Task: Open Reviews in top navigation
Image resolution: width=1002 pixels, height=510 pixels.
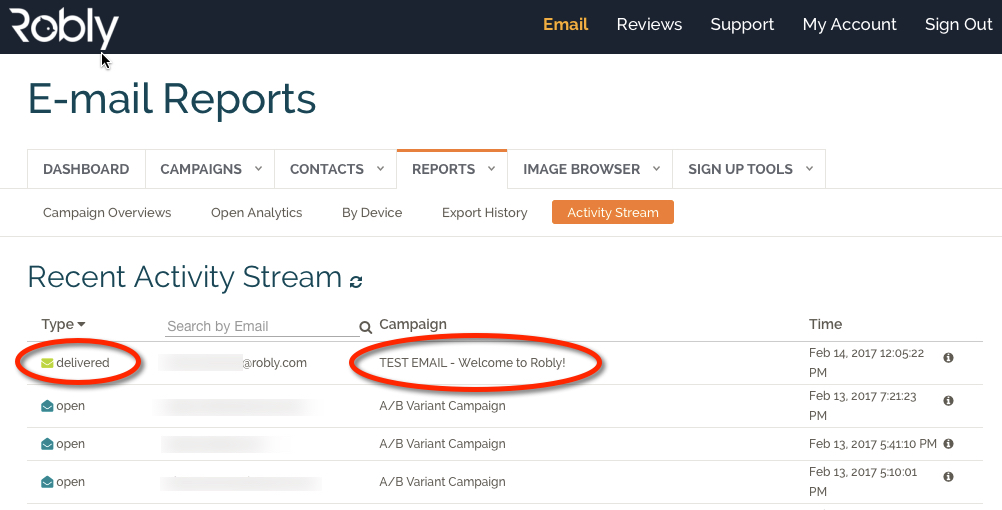Action: pos(649,24)
